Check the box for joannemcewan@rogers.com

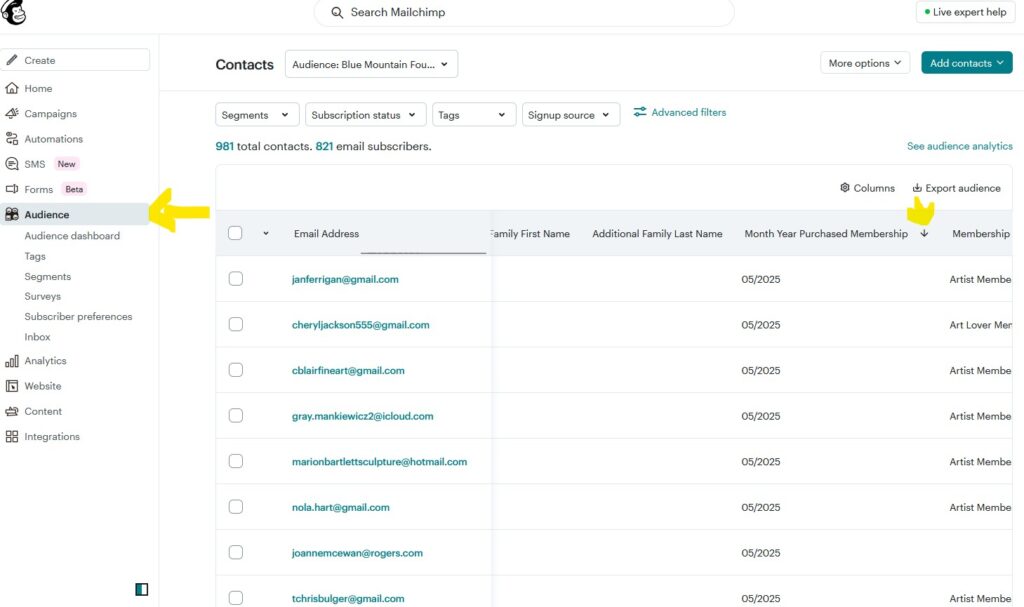pyautogui.click(x=236, y=553)
